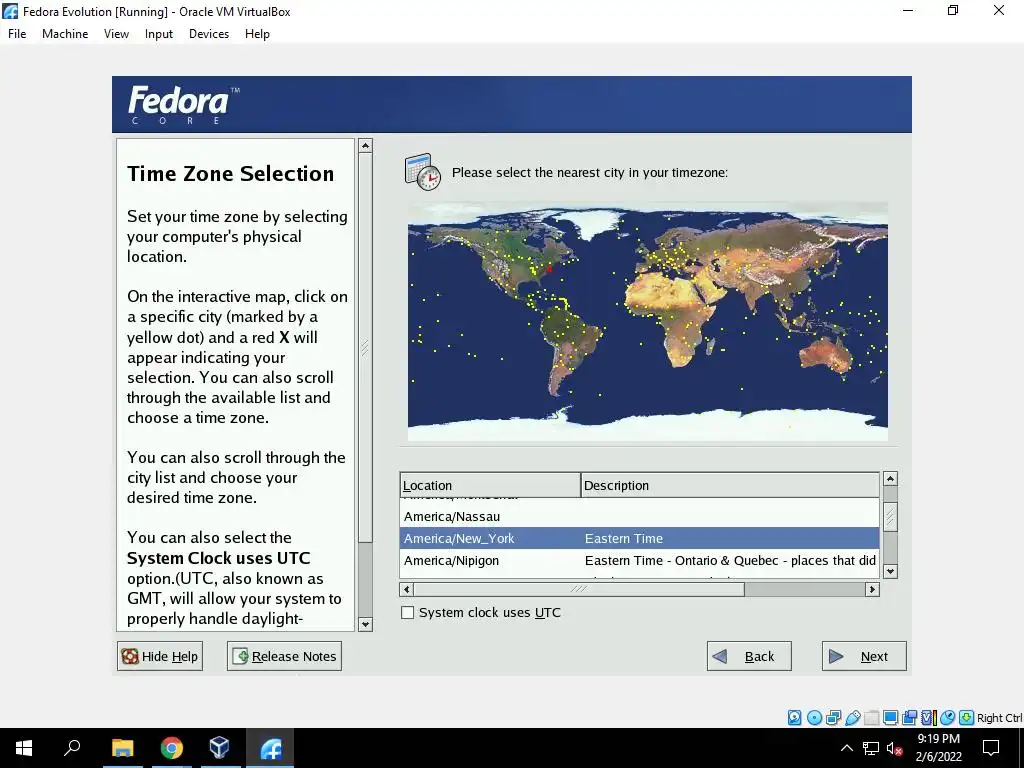Click the red X marker on the map
The width and height of the screenshot is (1024, 768).
549,268
